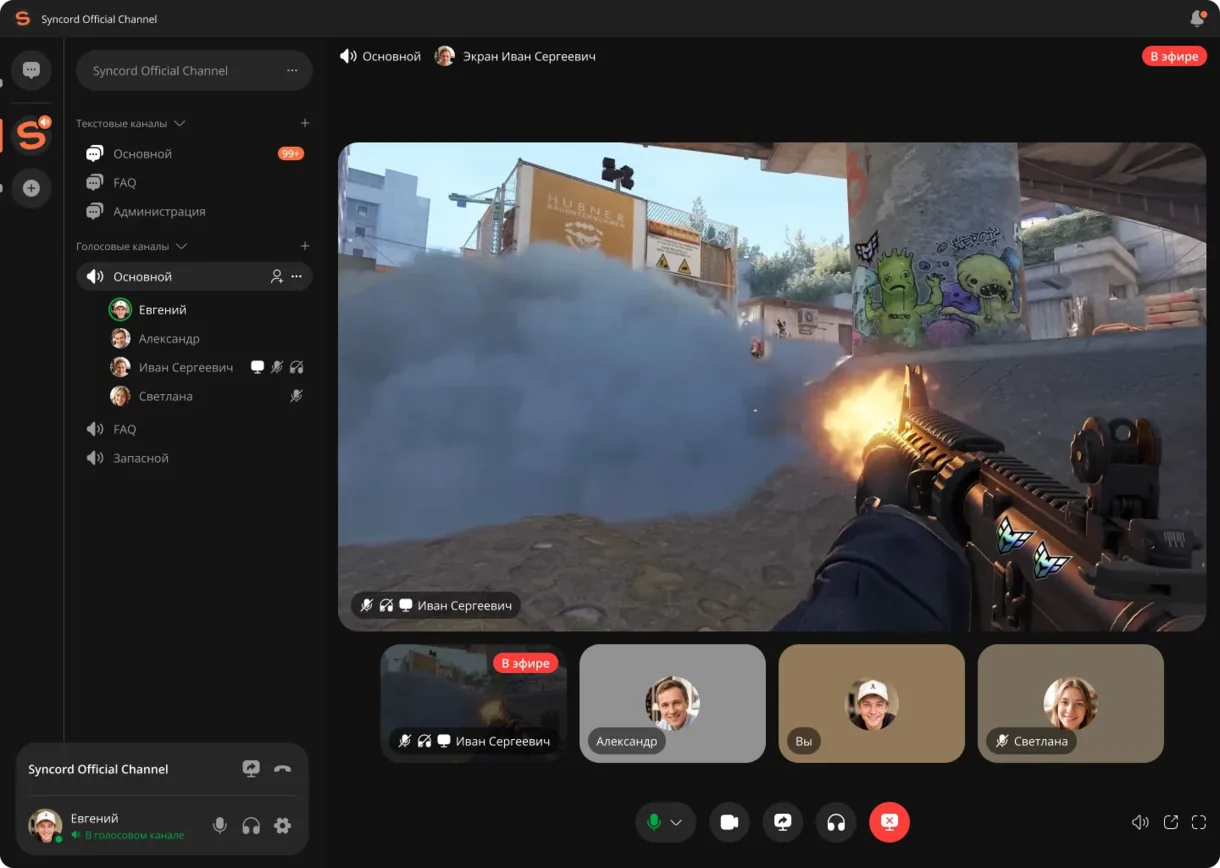The width and height of the screenshot is (1220, 868).
Task: Open the Syncord Official Channel options menu
Action: click(292, 71)
